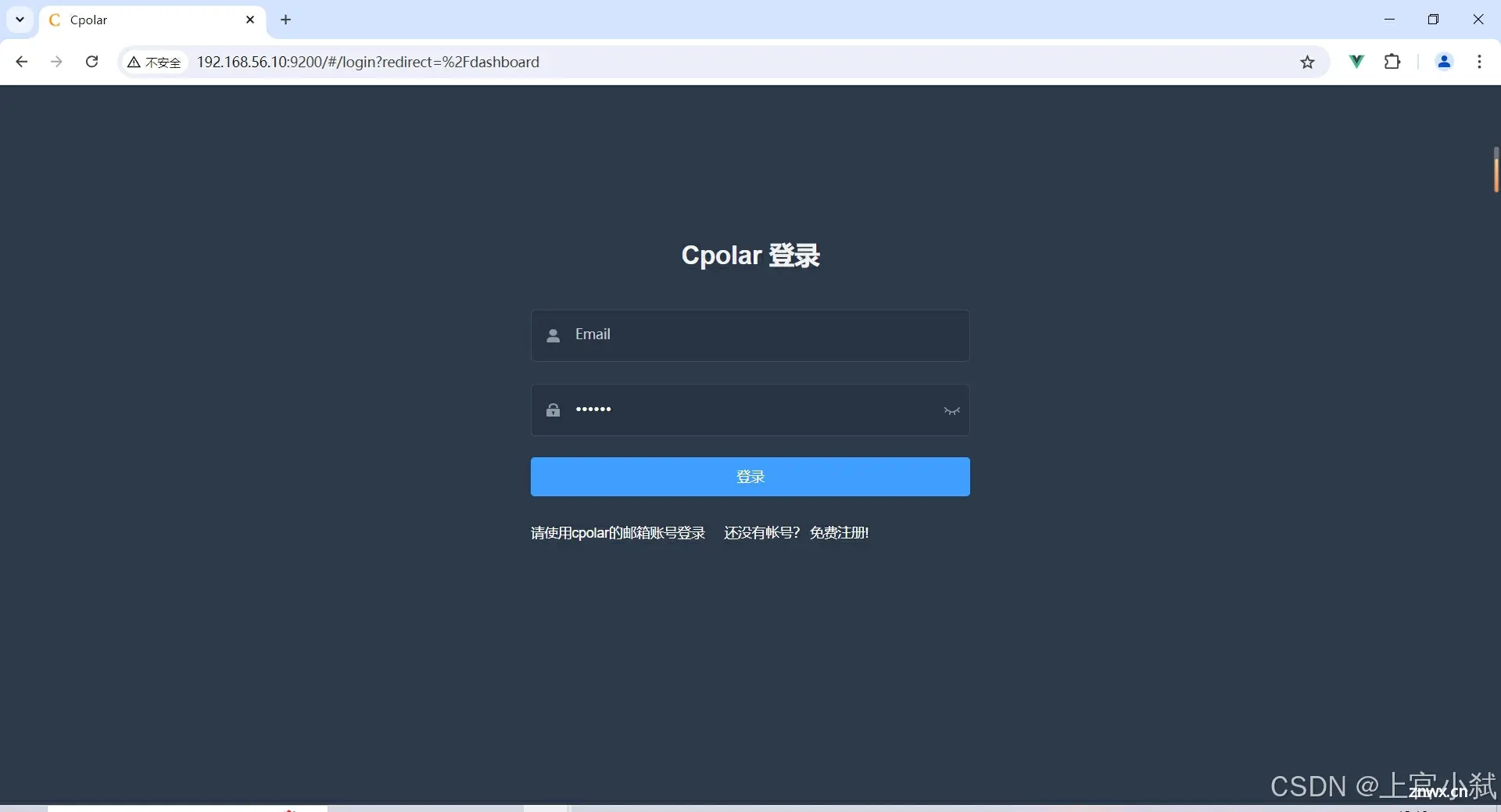Click the browser forward arrow

pyautogui.click(x=56, y=62)
